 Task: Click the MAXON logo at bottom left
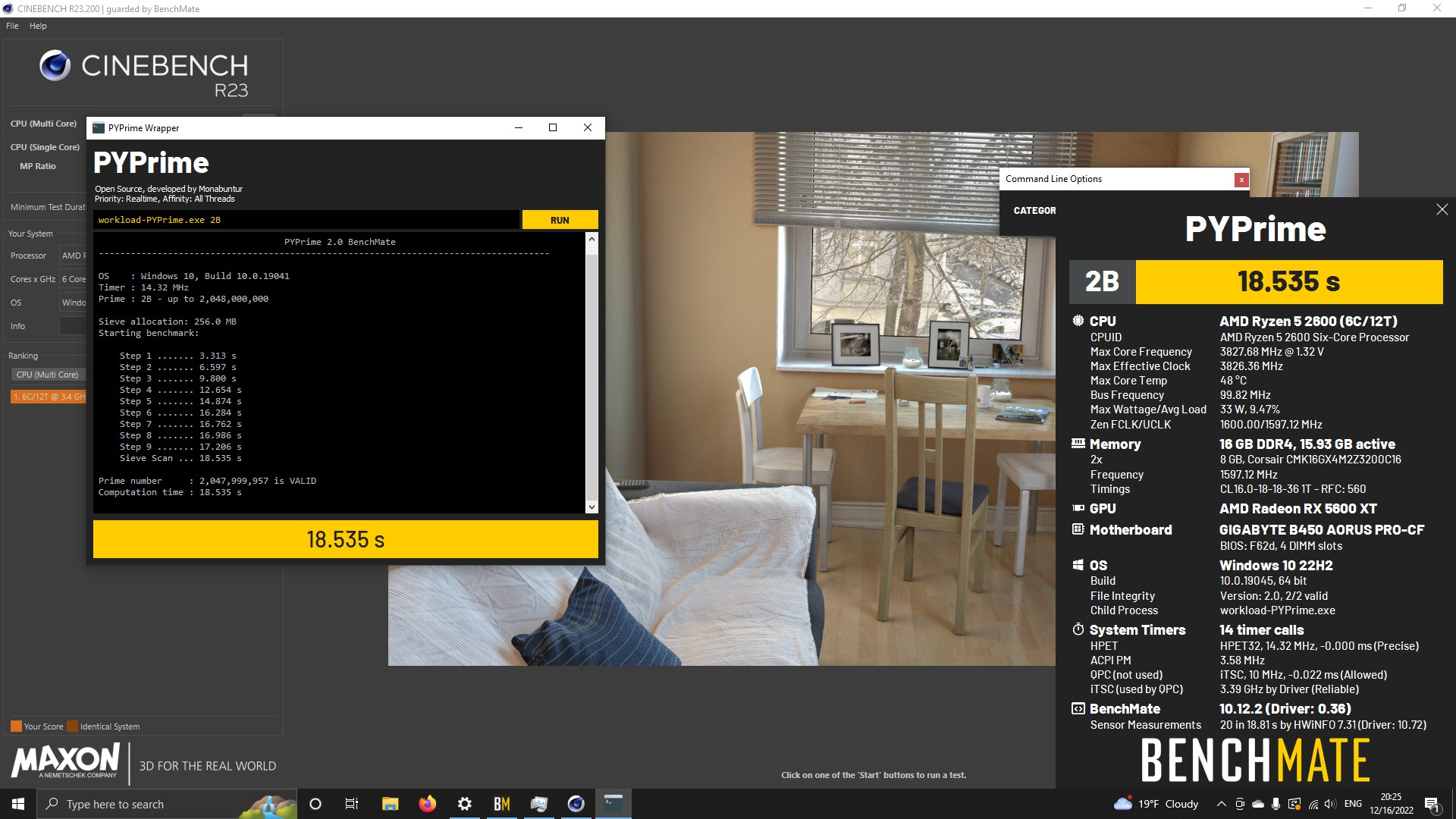(65, 761)
